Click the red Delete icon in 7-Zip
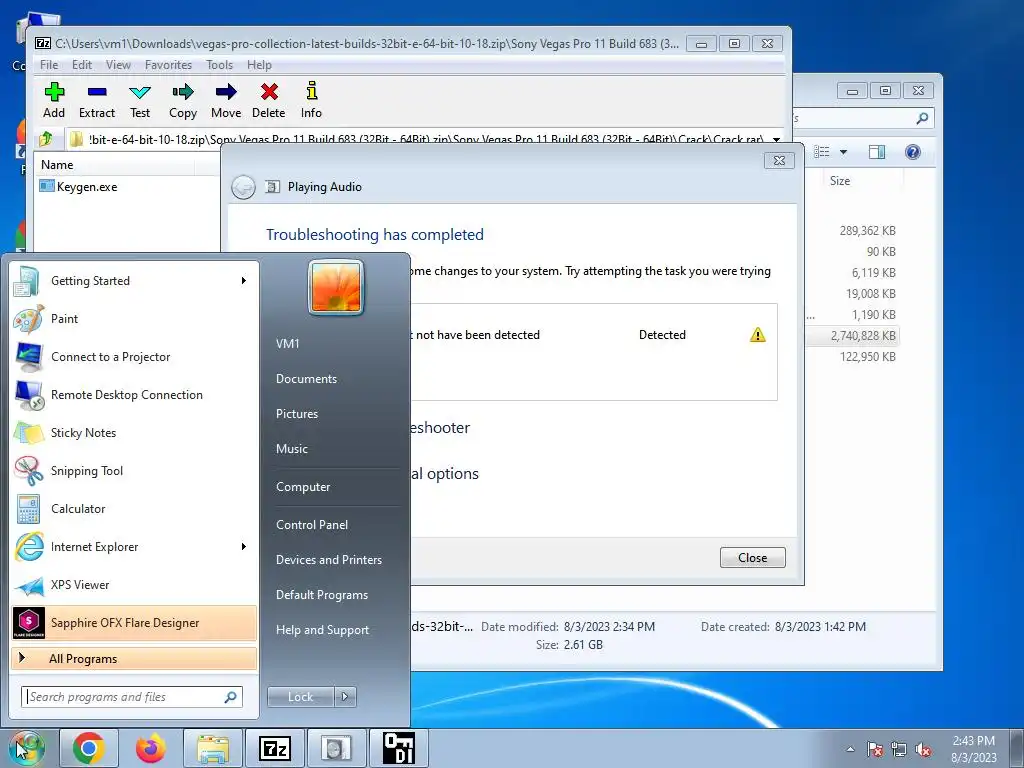The width and height of the screenshot is (1024, 768). click(268, 101)
